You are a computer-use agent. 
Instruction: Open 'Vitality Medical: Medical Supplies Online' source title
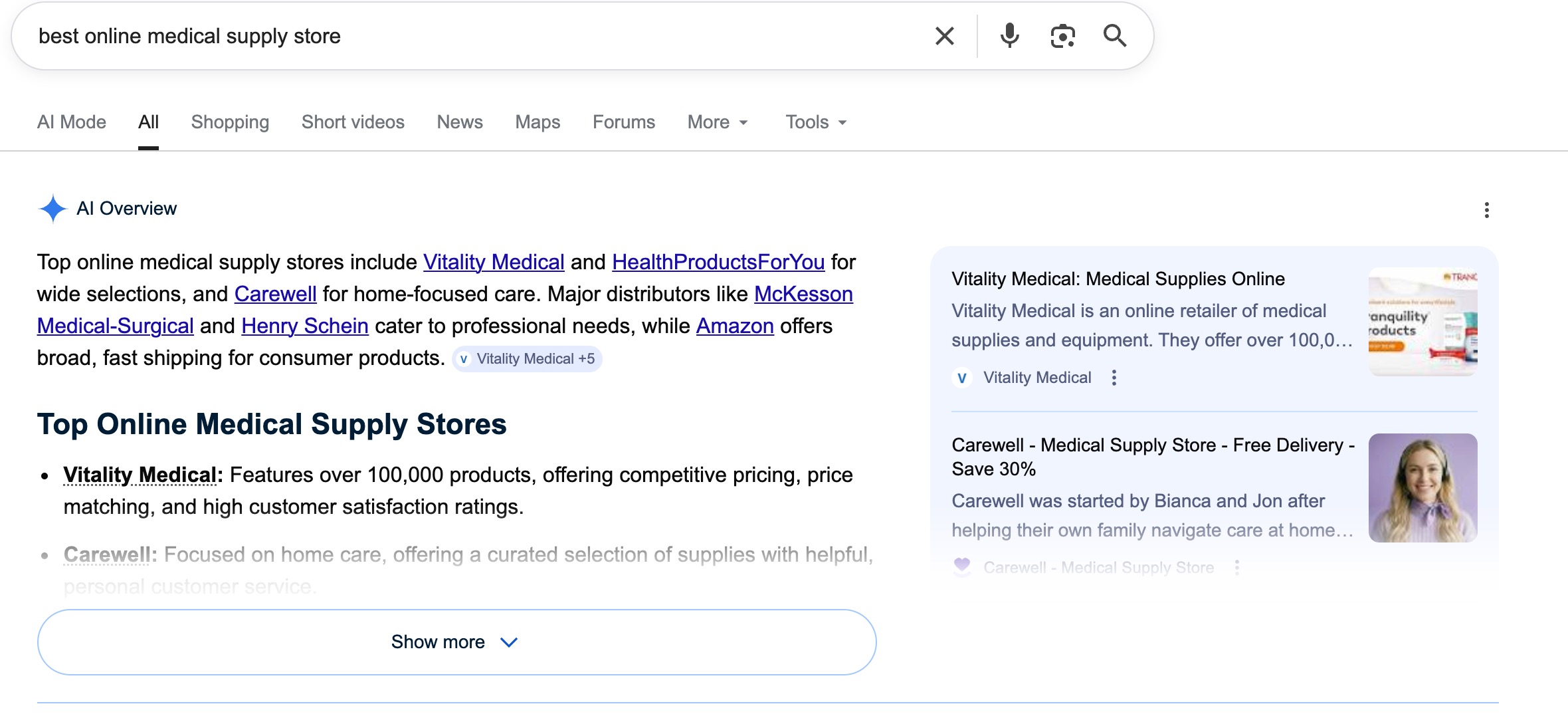tap(1118, 279)
